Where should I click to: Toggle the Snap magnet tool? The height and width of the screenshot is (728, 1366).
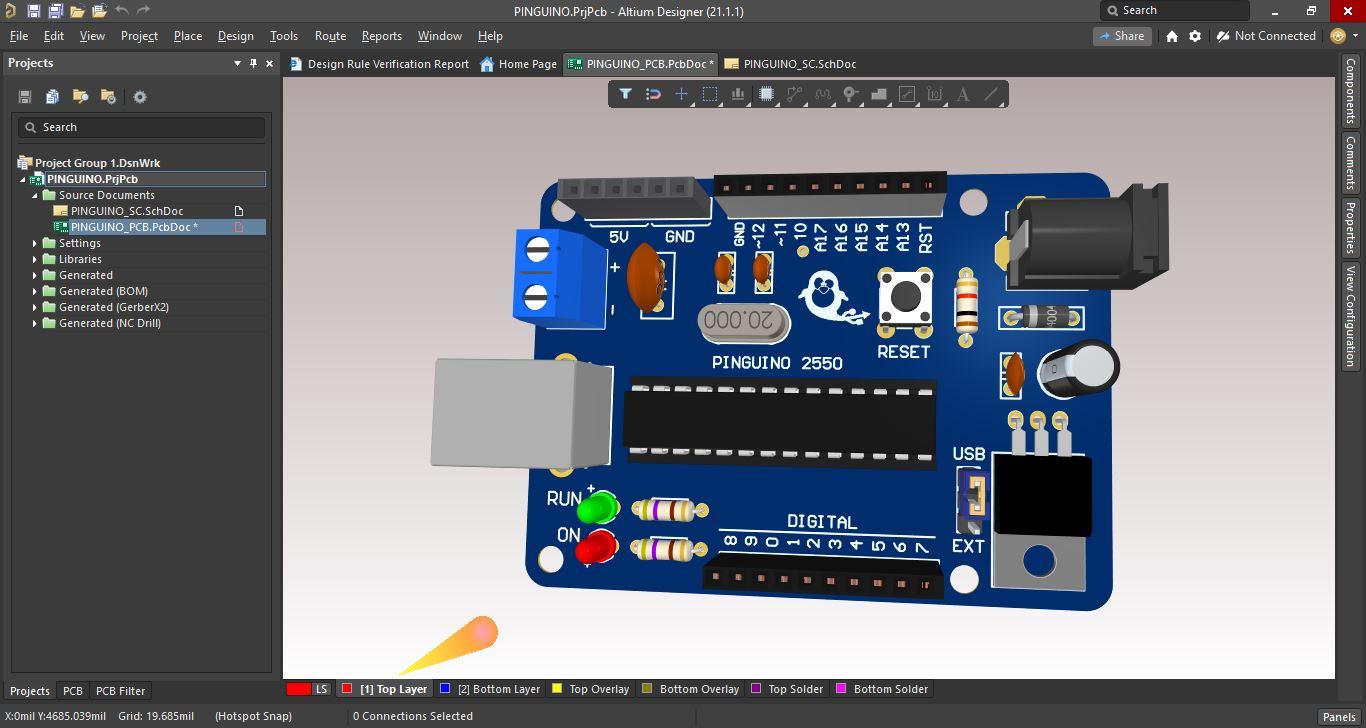[x=653, y=94]
